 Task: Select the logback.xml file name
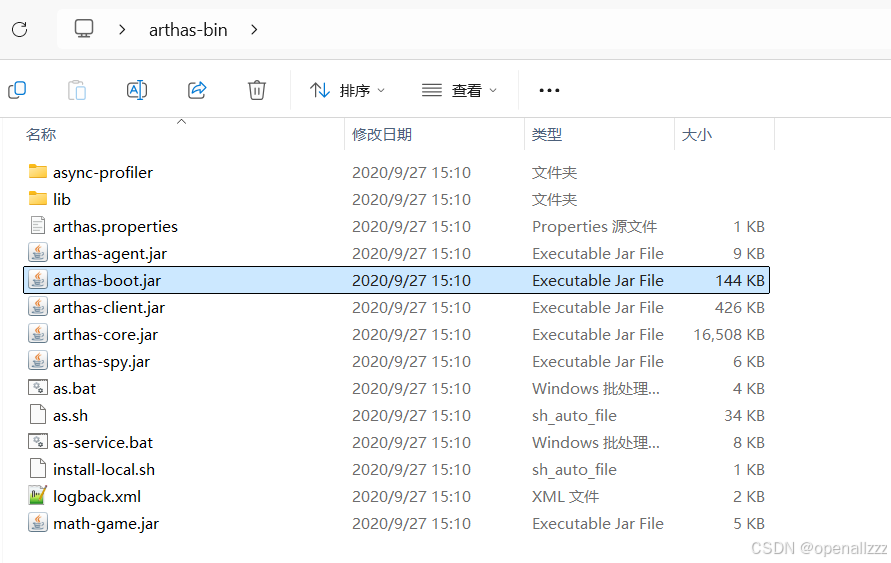point(97,497)
